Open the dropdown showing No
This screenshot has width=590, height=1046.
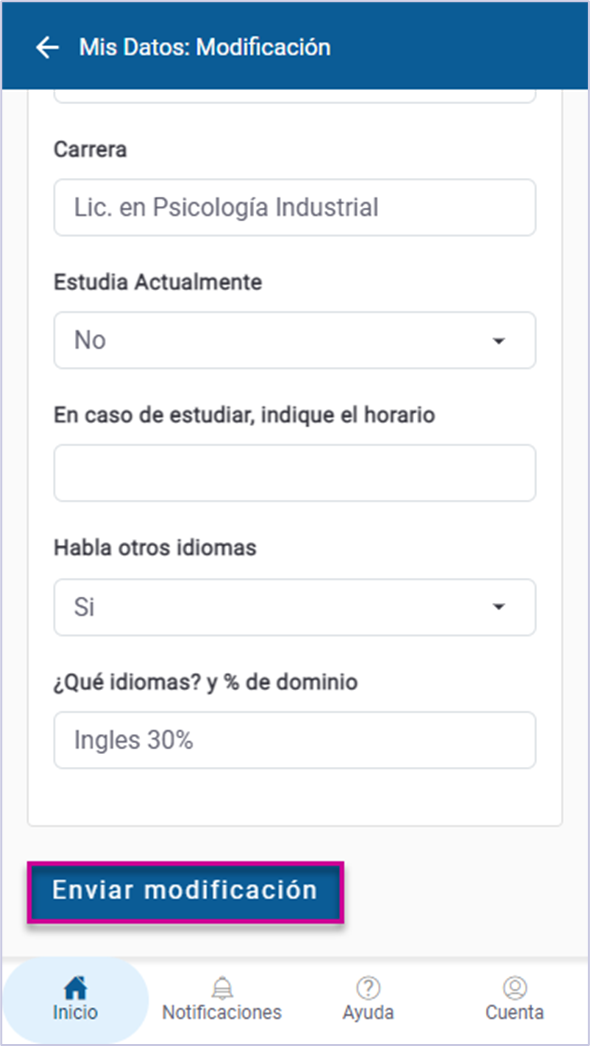[294, 340]
